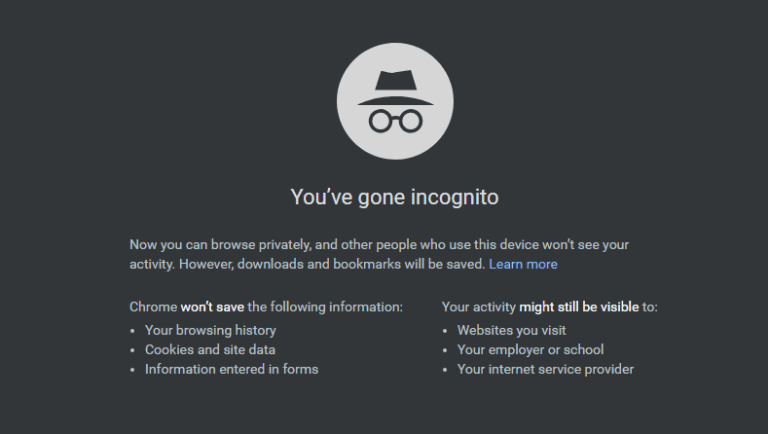Click the glasses in the incognito logo
Image resolution: width=768 pixels, height=434 pixels.
click(395, 121)
